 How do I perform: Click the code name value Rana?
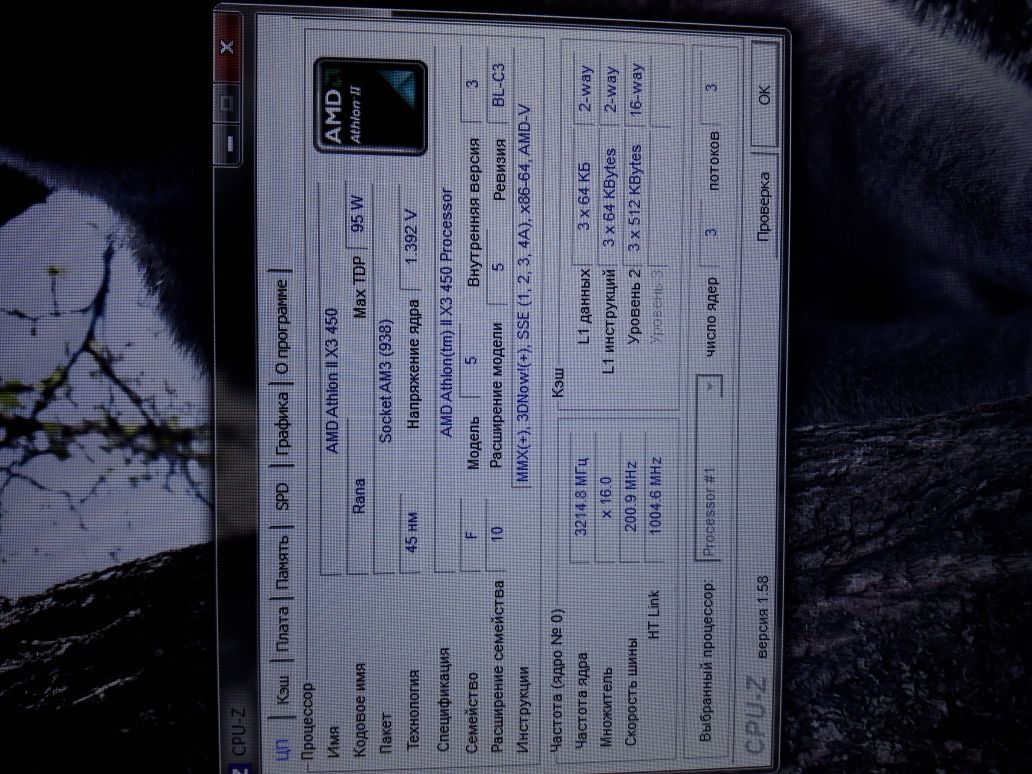point(359,497)
